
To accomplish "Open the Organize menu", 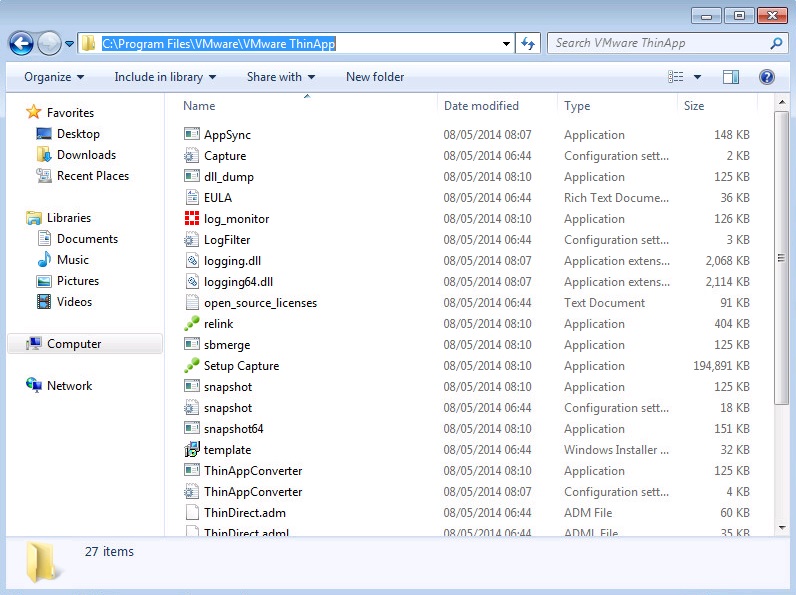I will click(54, 77).
